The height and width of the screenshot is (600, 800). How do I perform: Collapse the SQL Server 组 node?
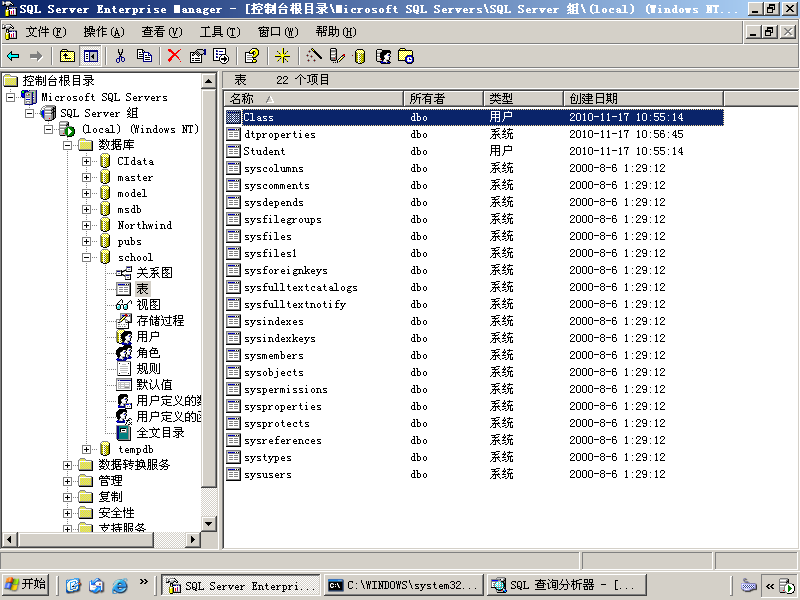(x=30, y=113)
